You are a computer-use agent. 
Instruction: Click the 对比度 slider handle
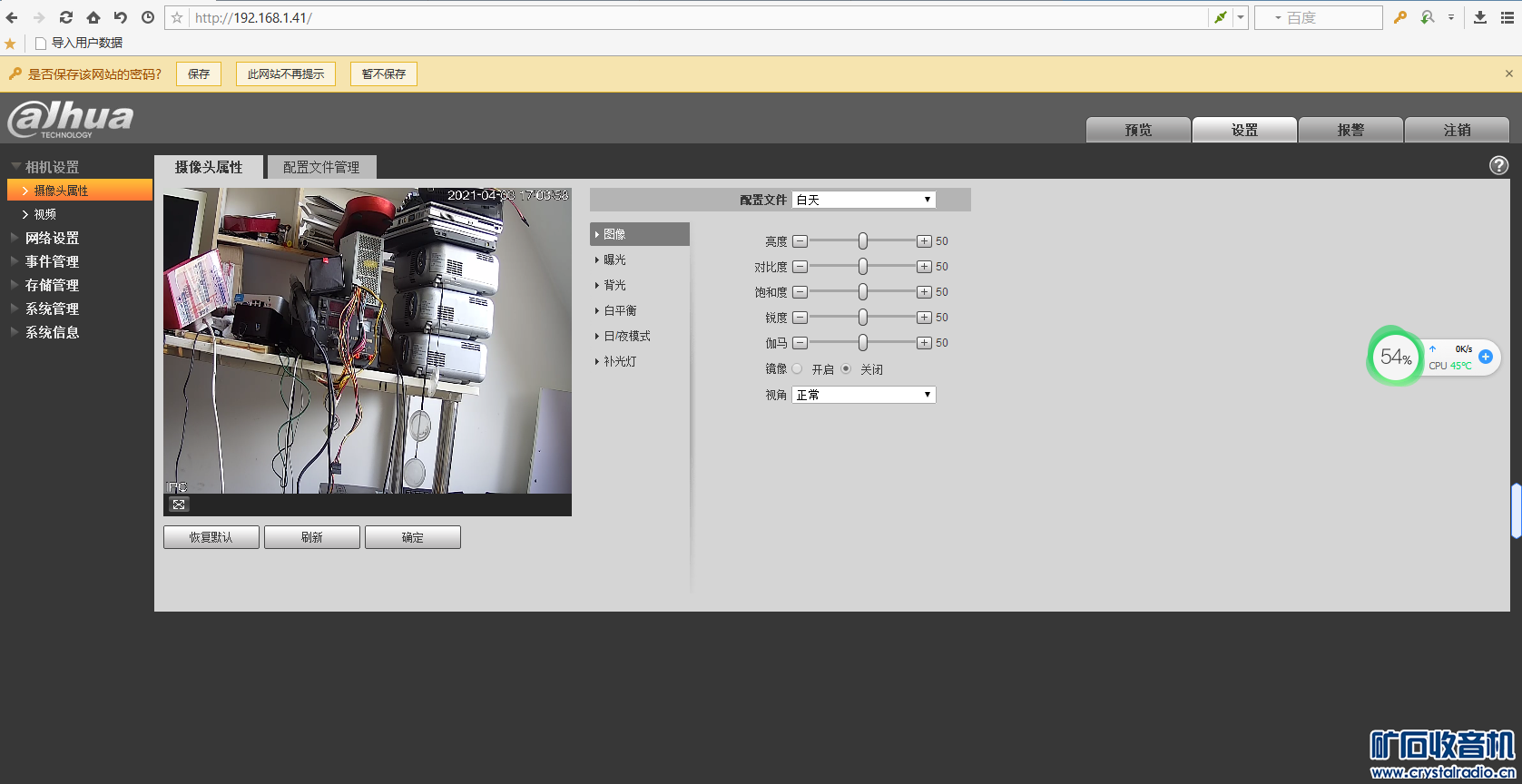point(863,267)
